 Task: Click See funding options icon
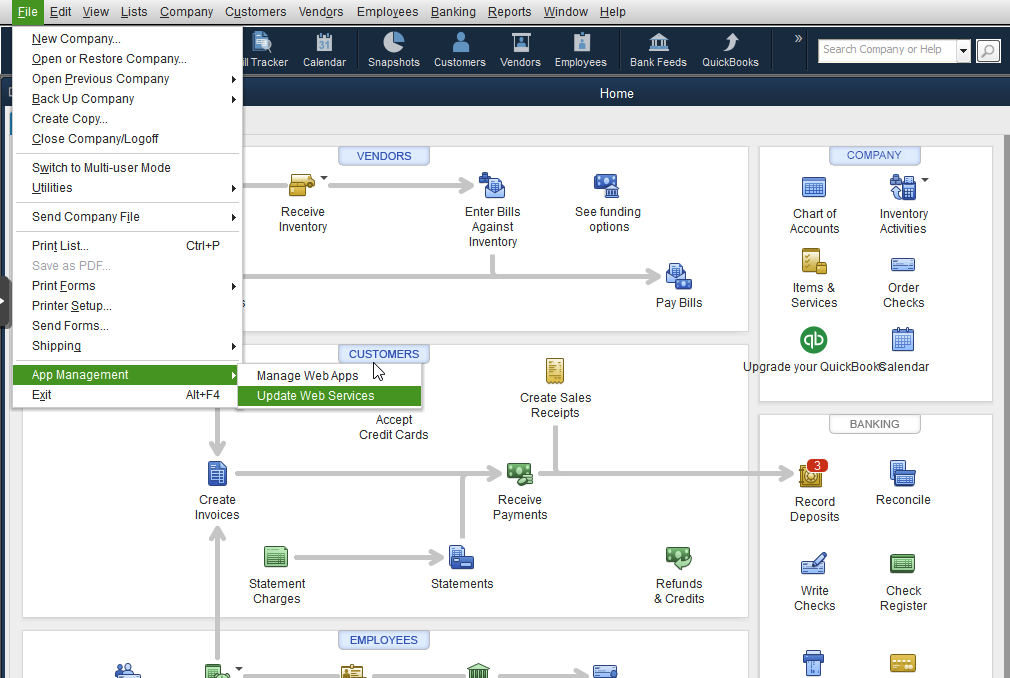coord(607,185)
